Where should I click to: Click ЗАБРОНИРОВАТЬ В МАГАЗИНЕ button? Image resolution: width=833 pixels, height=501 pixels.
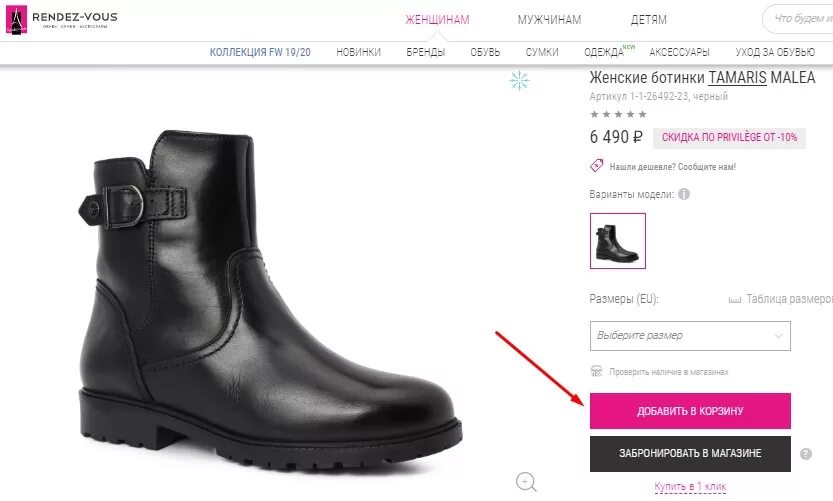[690, 454]
